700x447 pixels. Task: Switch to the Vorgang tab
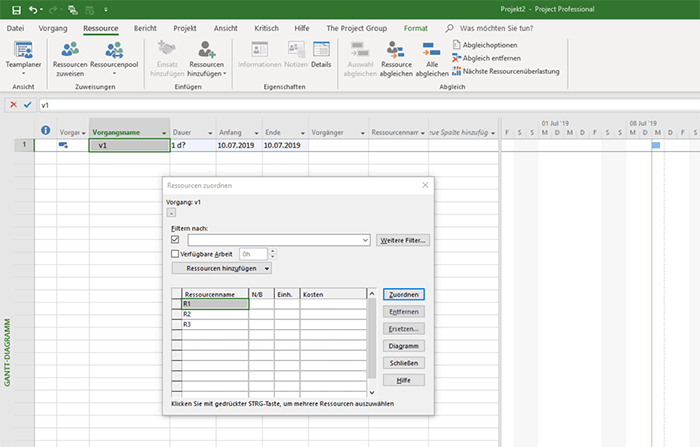[x=53, y=29]
